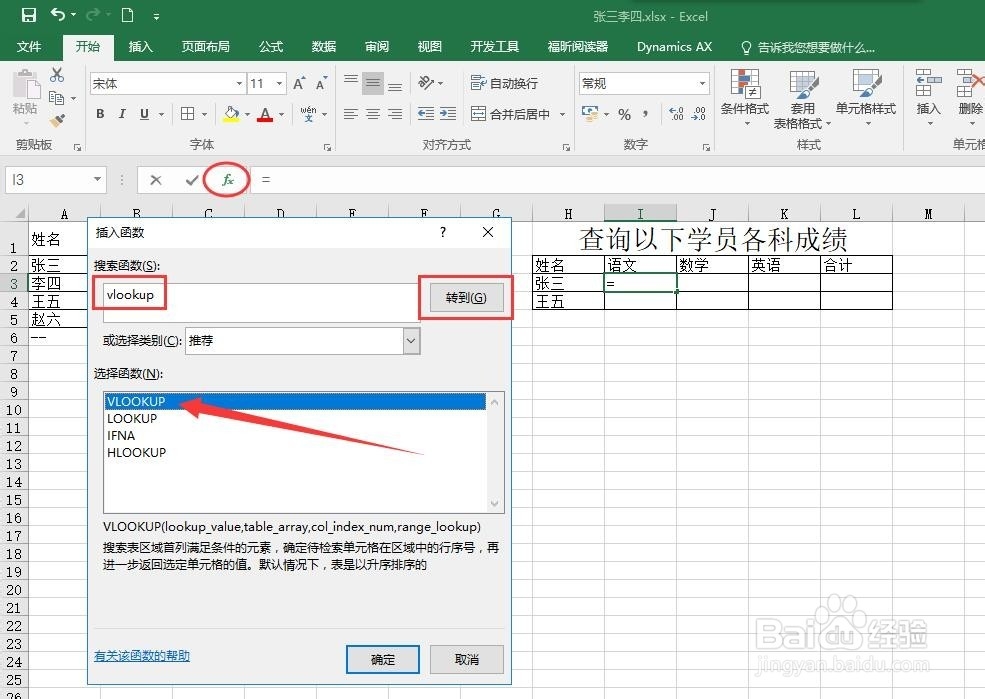985x699 pixels.
Task: Open borders dropdown arrow
Action: 204,114
